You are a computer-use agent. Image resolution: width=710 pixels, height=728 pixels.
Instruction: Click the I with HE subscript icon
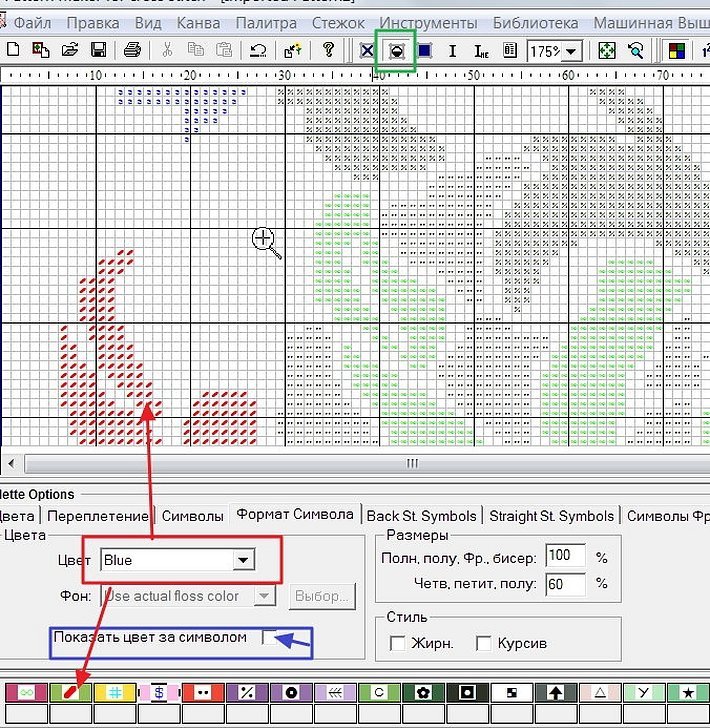pyautogui.click(x=481, y=51)
